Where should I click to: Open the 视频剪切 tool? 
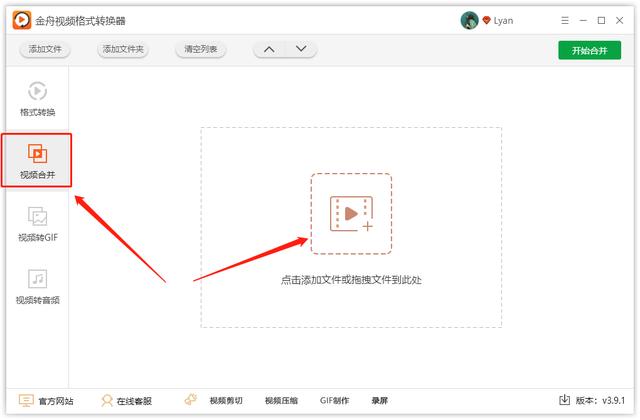tap(226, 401)
